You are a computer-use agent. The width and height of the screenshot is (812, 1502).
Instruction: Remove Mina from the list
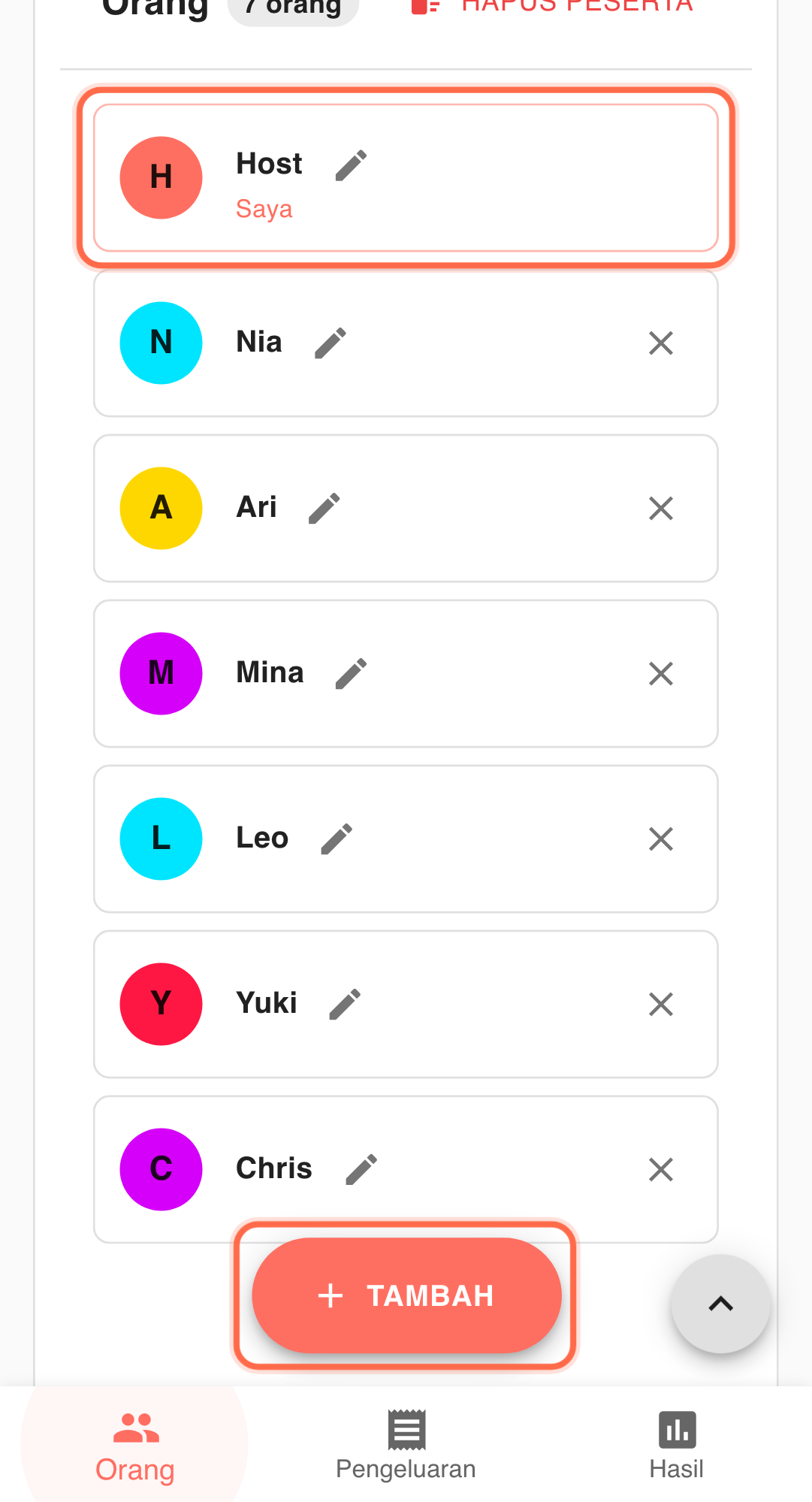pyautogui.click(x=660, y=673)
